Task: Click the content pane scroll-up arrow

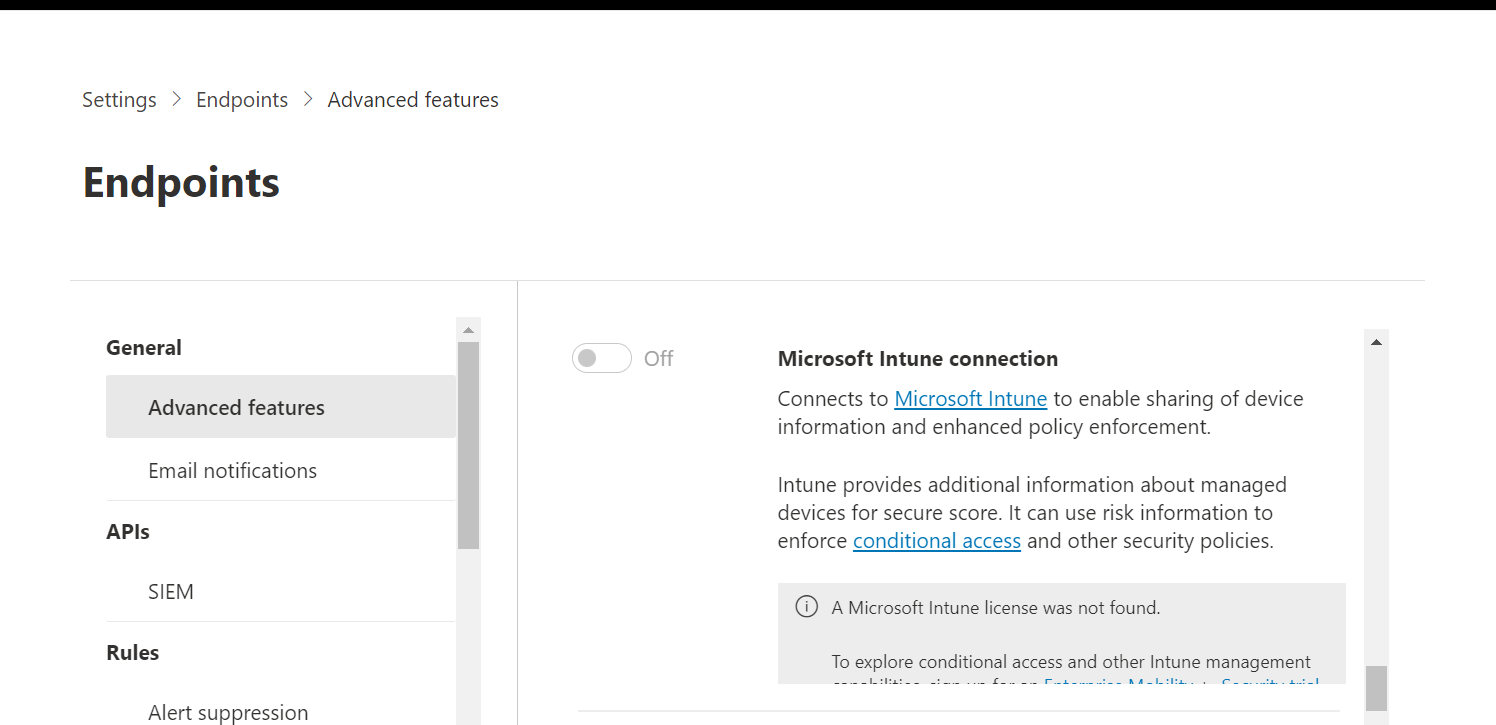Action: click(1376, 342)
